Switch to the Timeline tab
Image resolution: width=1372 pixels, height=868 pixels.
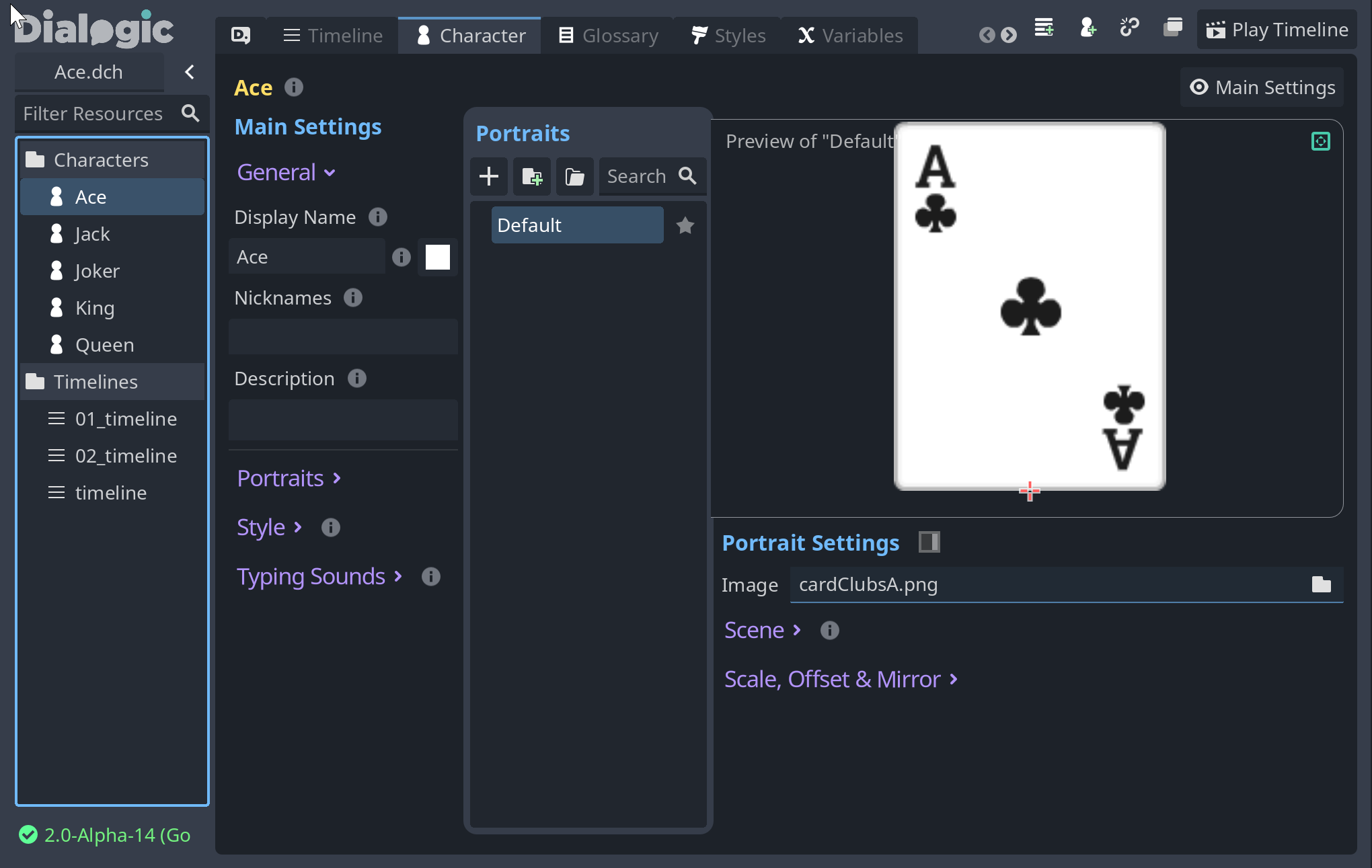334,35
